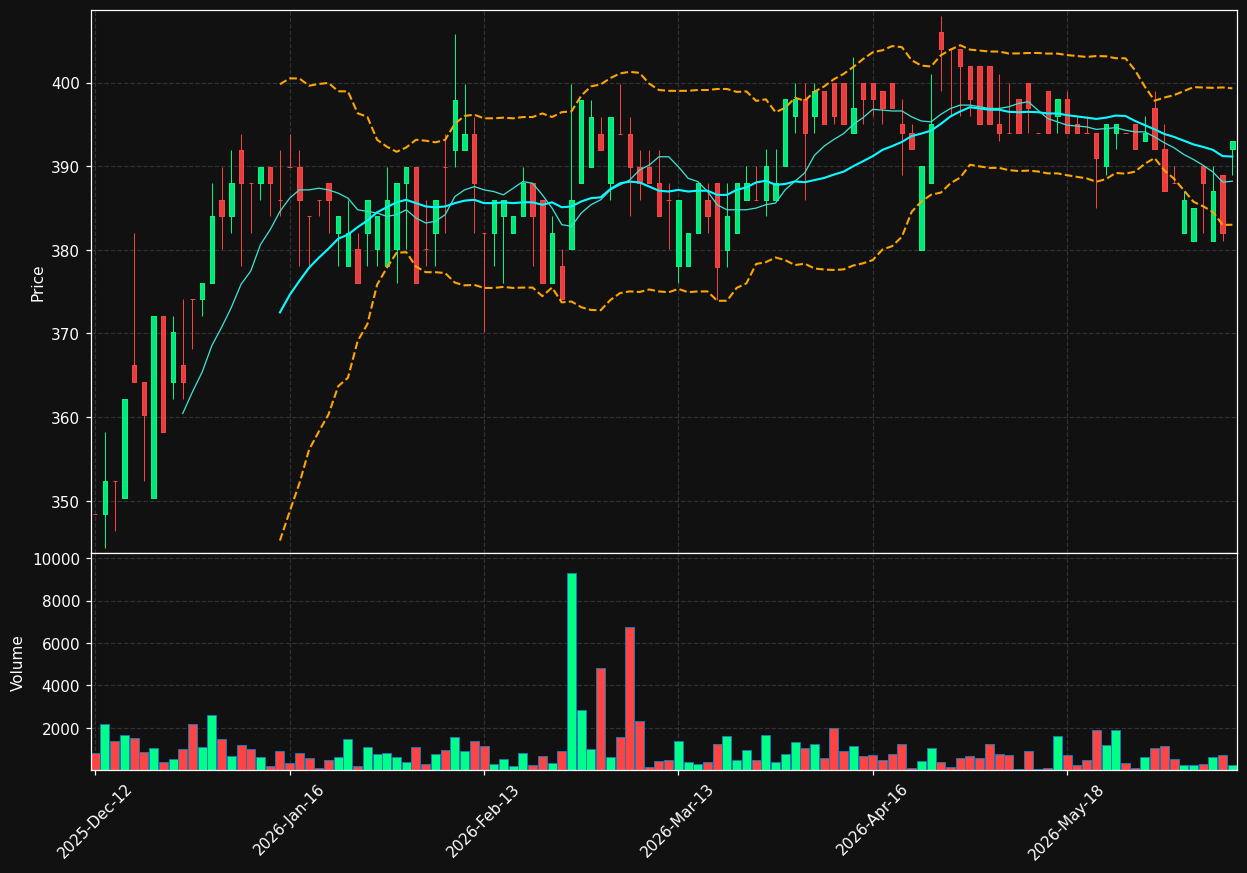The image size is (1247, 873).
Task: Click the 8000 volume axis label
Action: [x=62, y=602]
